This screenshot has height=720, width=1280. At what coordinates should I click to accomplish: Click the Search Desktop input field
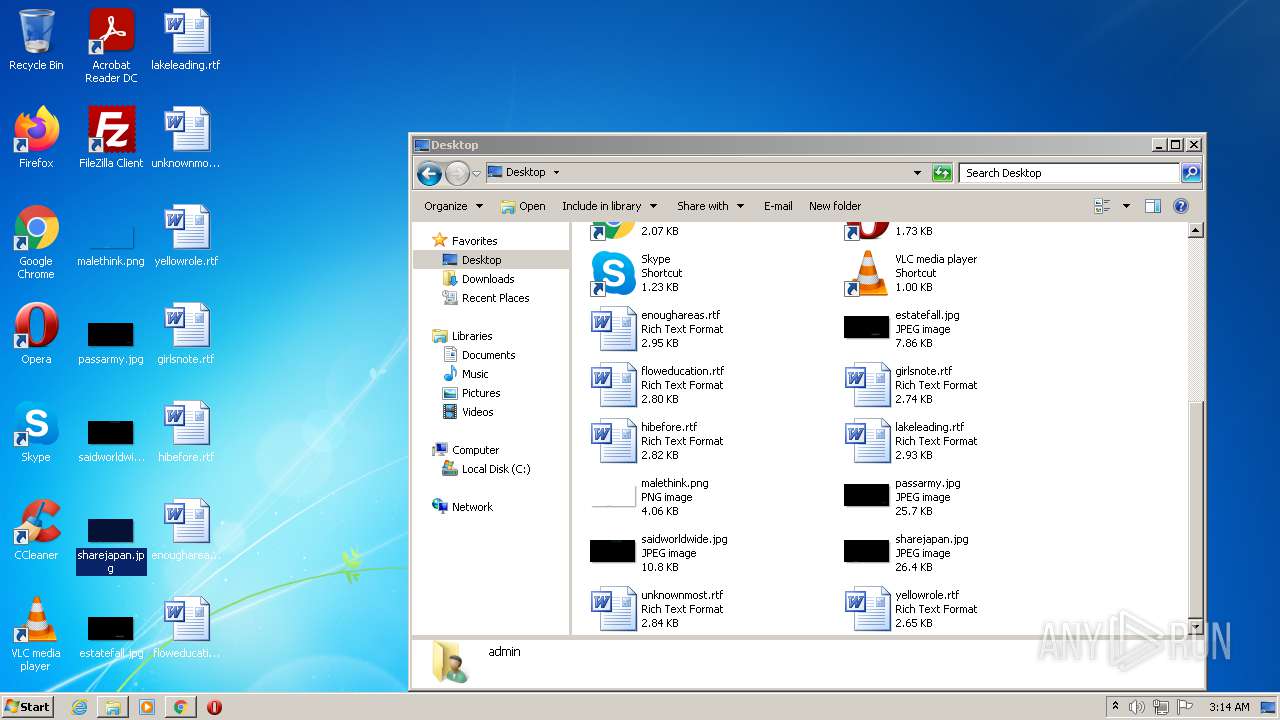pos(1069,173)
